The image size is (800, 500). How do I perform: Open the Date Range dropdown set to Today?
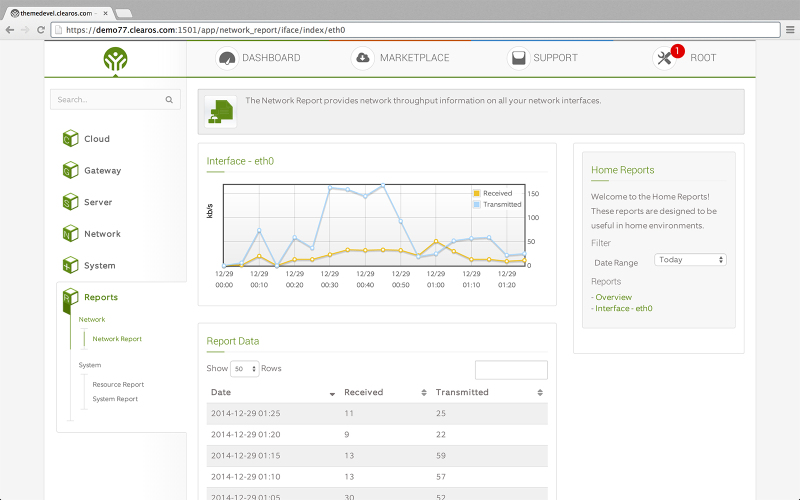coord(690,260)
